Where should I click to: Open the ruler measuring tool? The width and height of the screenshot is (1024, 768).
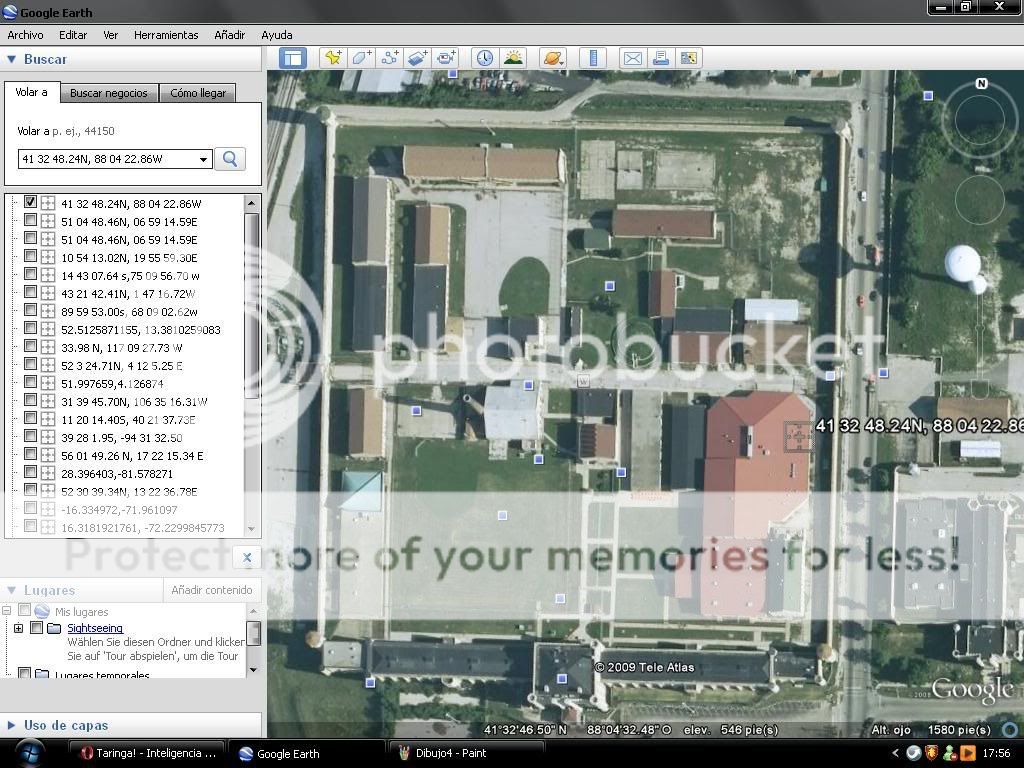(593, 58)
